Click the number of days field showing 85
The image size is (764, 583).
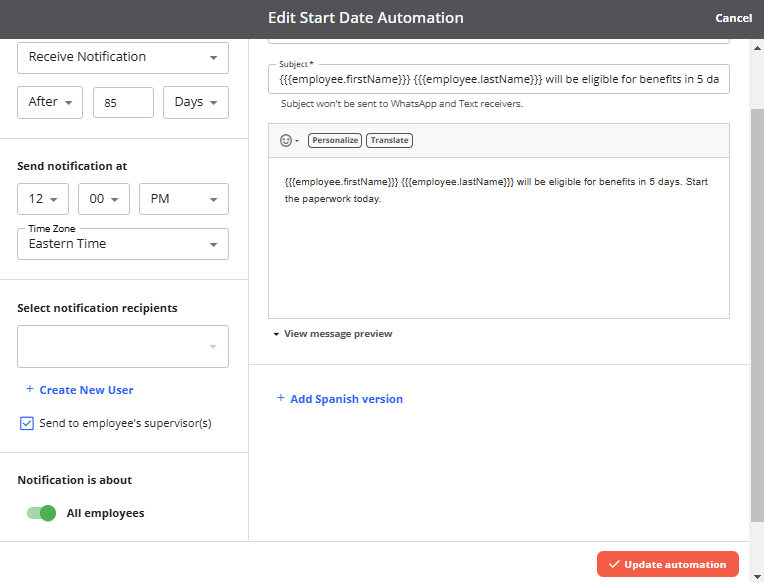coord(123,102)
